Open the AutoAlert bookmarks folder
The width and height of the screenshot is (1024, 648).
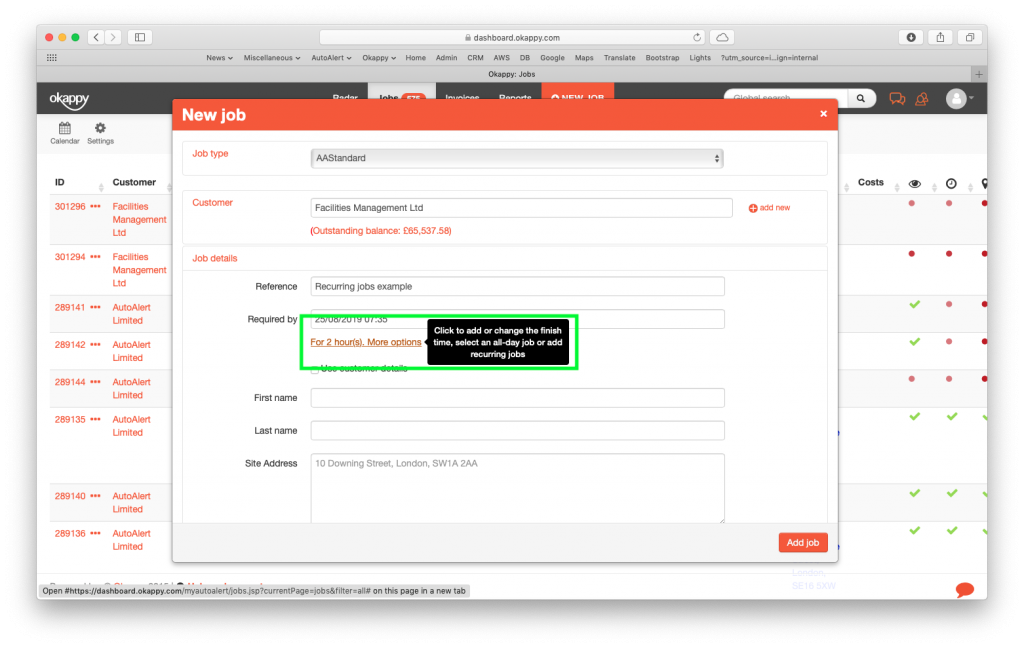point(331,57)
